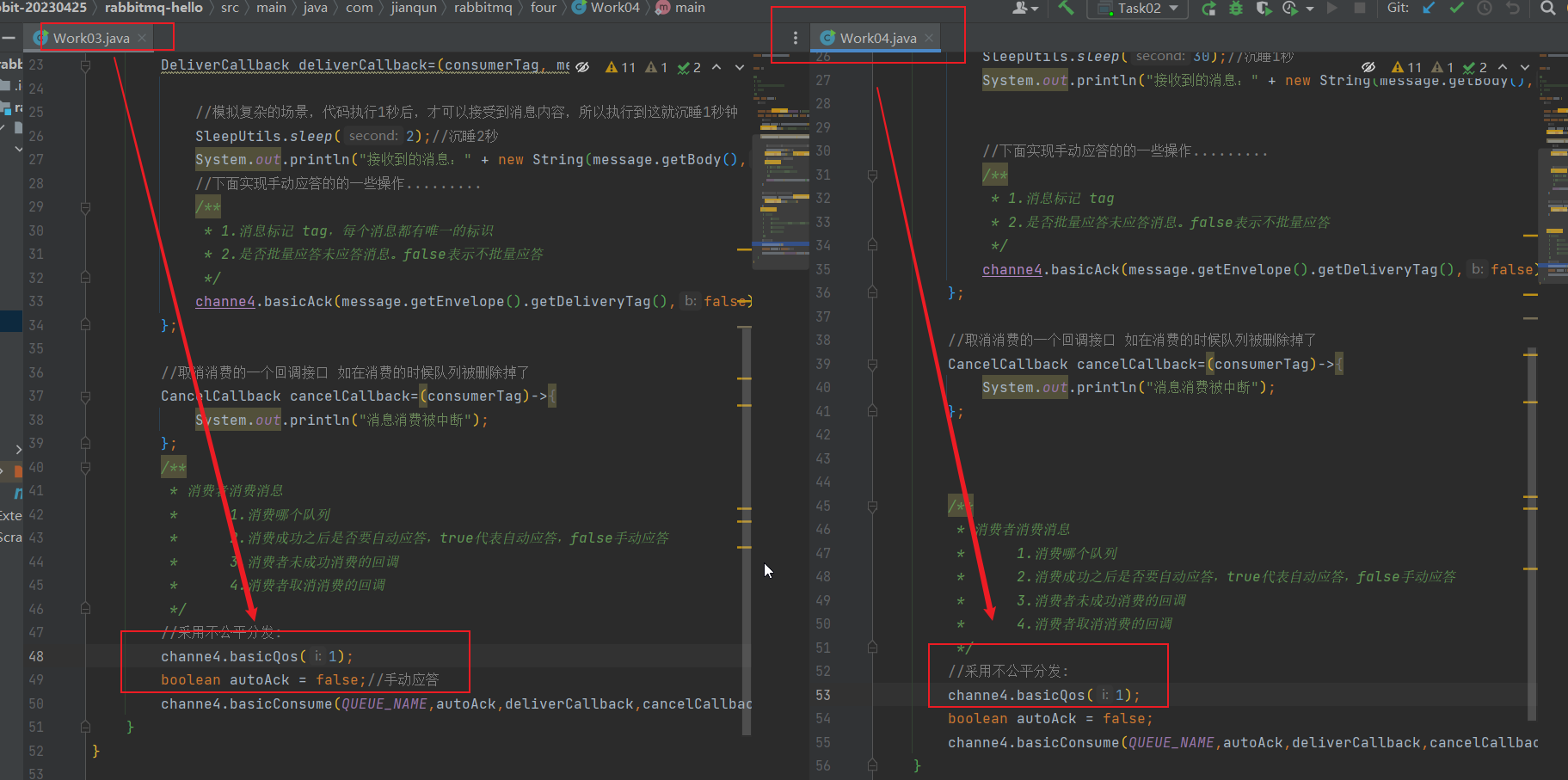Toggle fold marker at line 23 in Work03
This screenshot has width=1568, height=780.
[x=85, y=65]
